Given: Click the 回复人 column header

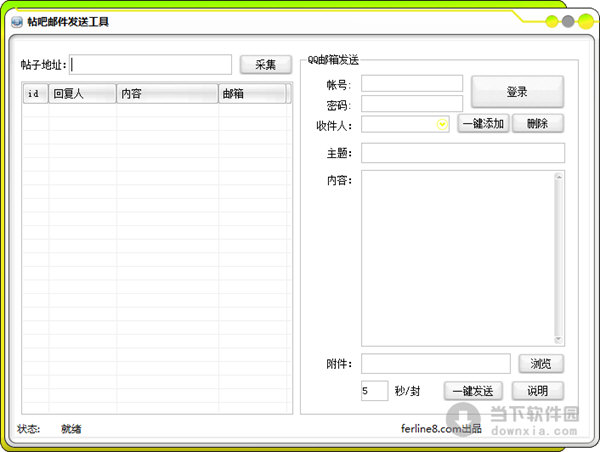Looking at the screenshot, I should [82, 93].
